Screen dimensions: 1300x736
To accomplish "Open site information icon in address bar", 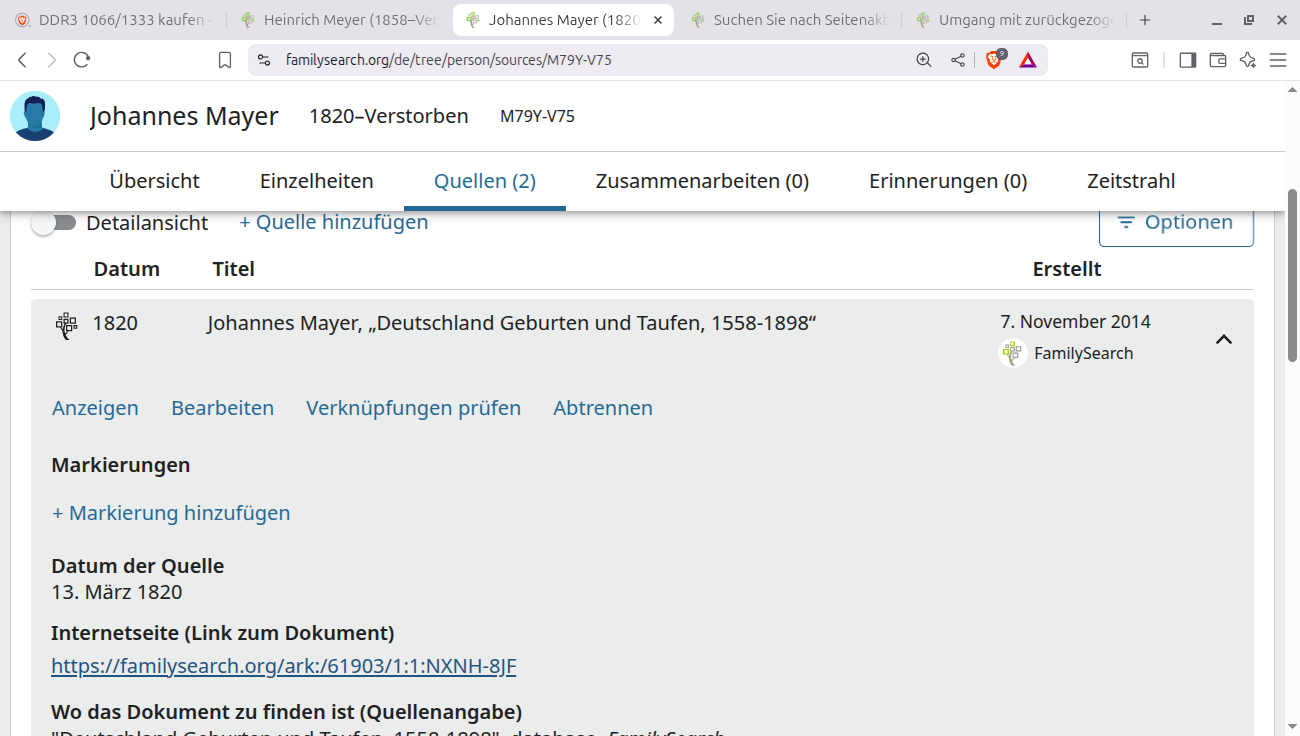I will coord(264,60).
